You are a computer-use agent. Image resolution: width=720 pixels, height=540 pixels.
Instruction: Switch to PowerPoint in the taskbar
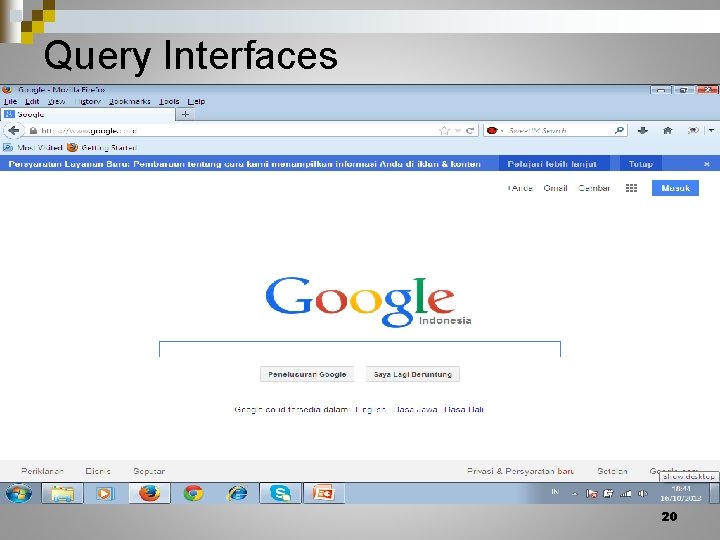click(x=324, y=494)
